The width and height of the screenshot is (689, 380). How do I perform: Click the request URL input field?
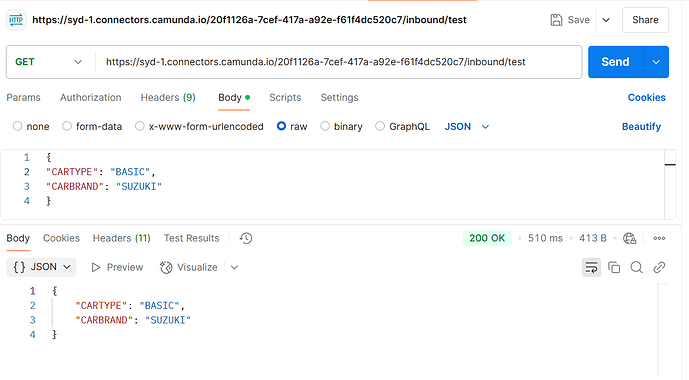click(x=338, y=62)
